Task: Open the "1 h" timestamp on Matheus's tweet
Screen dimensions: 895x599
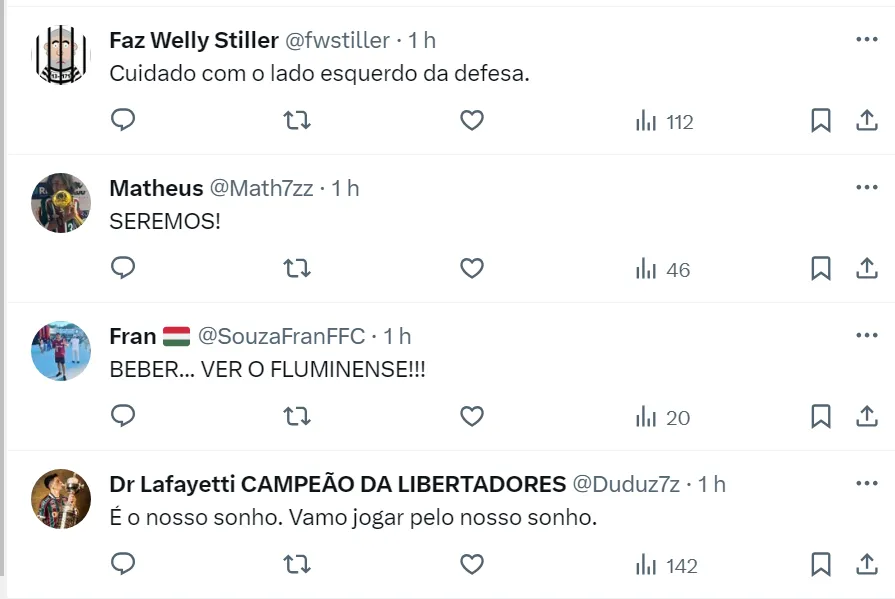Action: (345, 189)
